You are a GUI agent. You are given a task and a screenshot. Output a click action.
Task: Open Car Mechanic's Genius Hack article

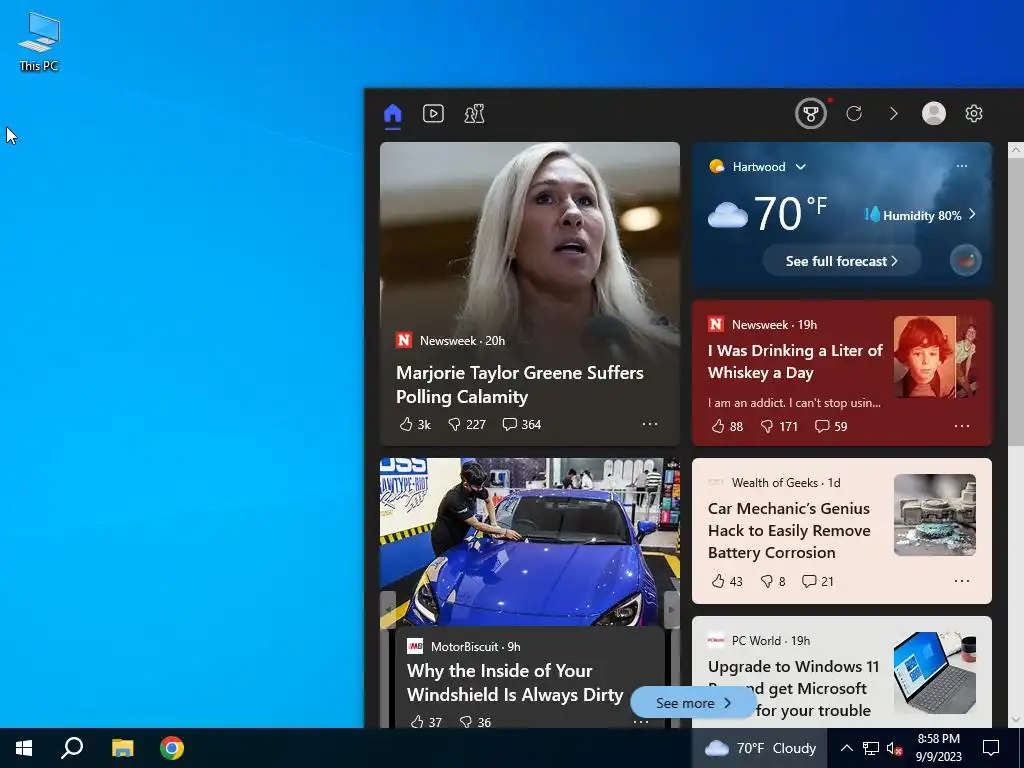pyautogui.click(x=789, y=530)
